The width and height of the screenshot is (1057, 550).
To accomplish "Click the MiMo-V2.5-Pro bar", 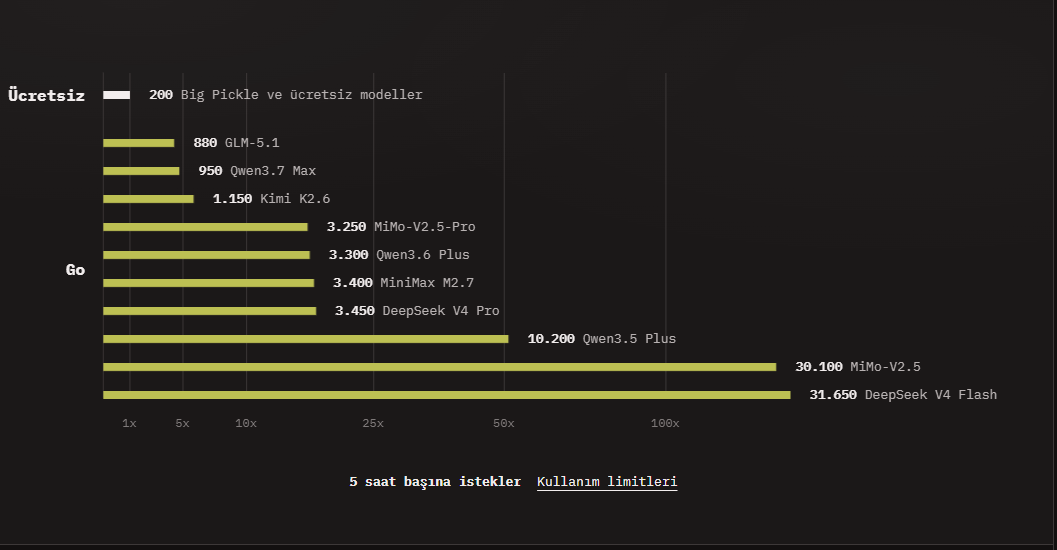I will tap(206, 227).
